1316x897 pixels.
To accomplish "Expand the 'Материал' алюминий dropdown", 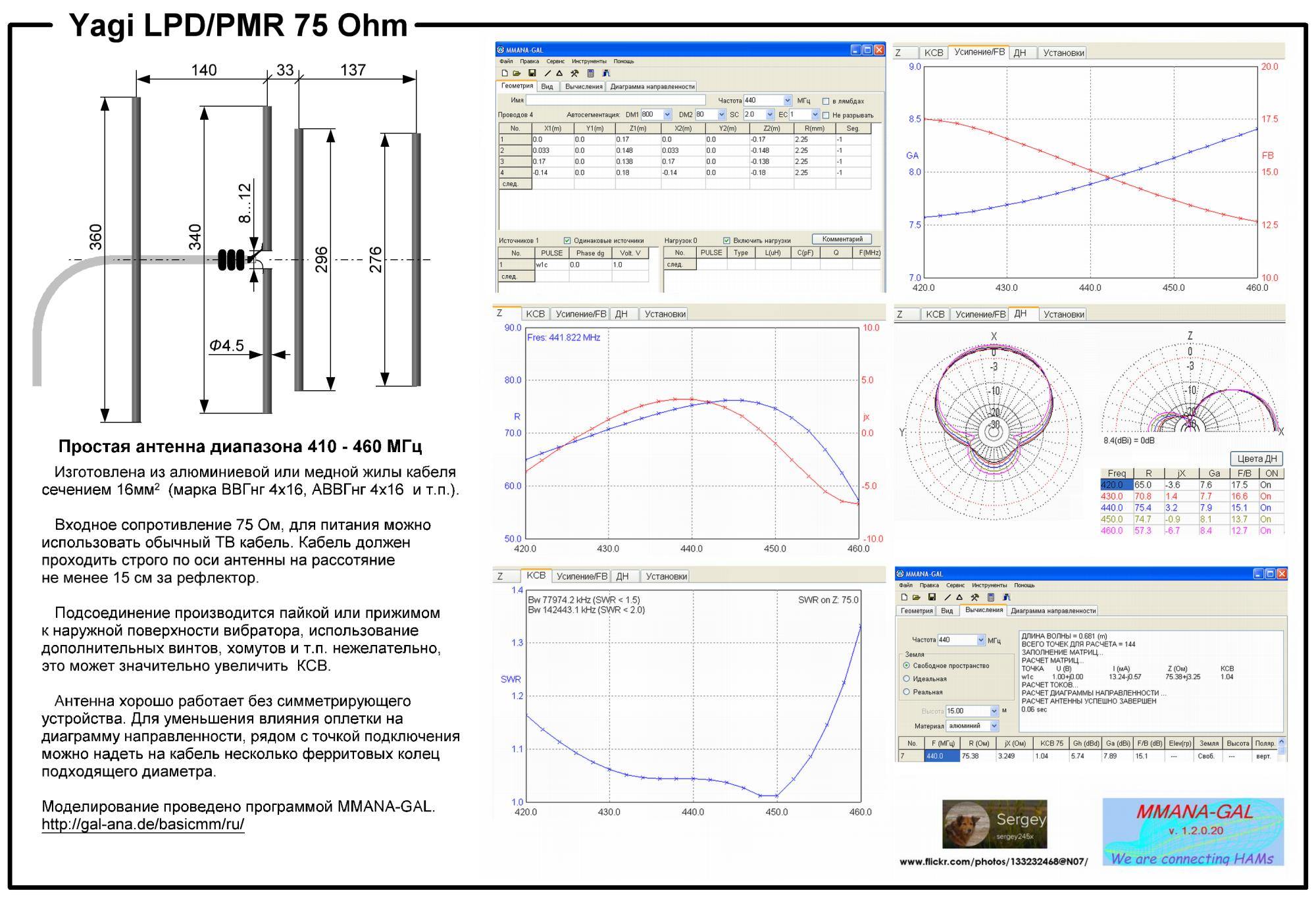I will click(994, 726).
